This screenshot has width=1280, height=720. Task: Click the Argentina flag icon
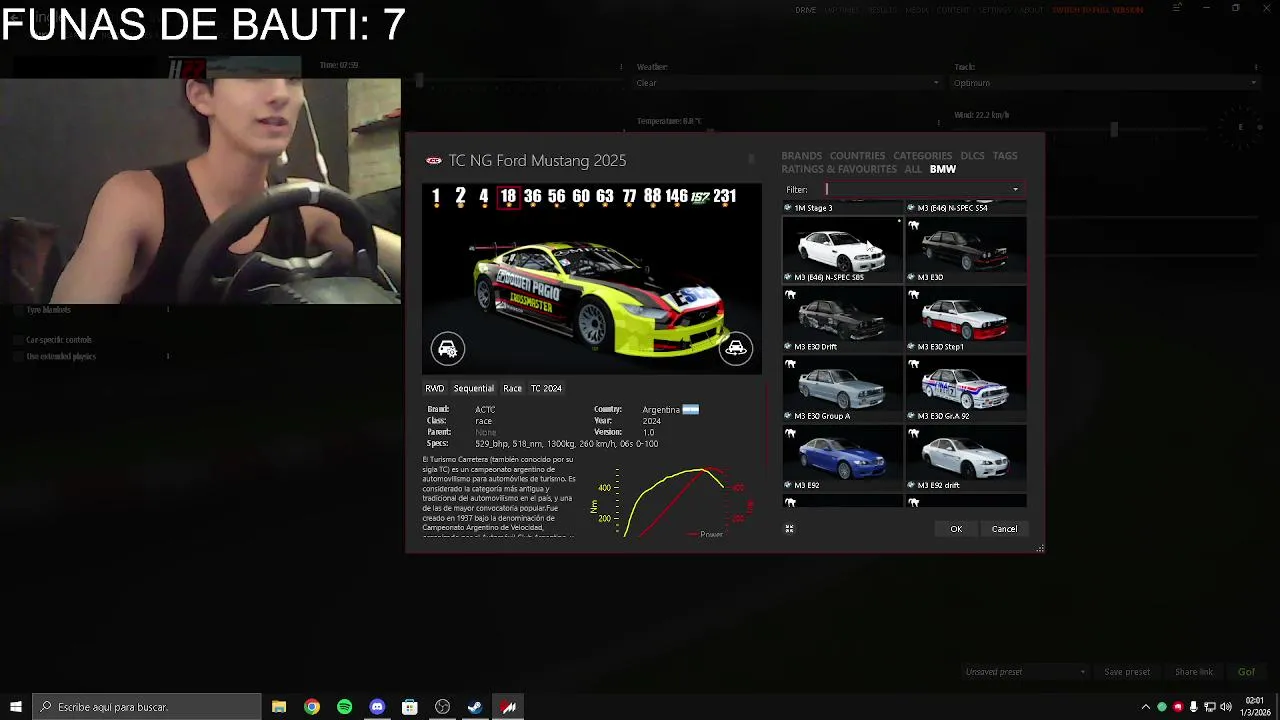[x=691, y=409]
